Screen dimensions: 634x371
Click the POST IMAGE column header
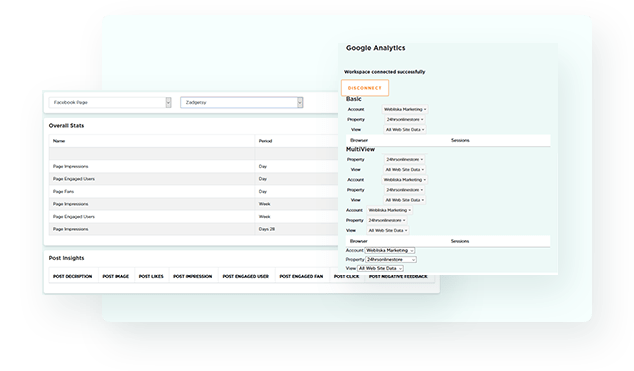[116, 276]
